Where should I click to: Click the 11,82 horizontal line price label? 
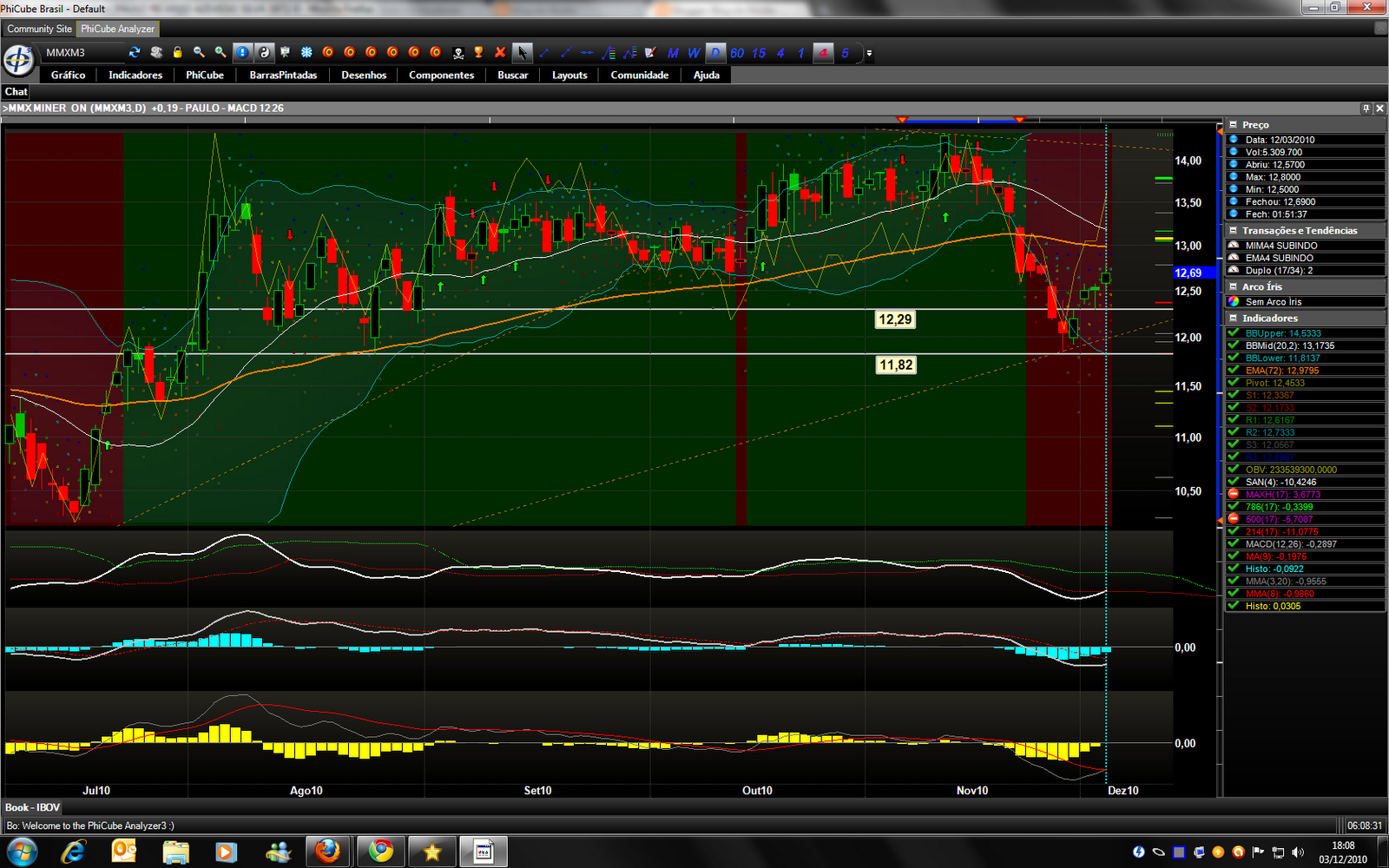click(895, 365)
